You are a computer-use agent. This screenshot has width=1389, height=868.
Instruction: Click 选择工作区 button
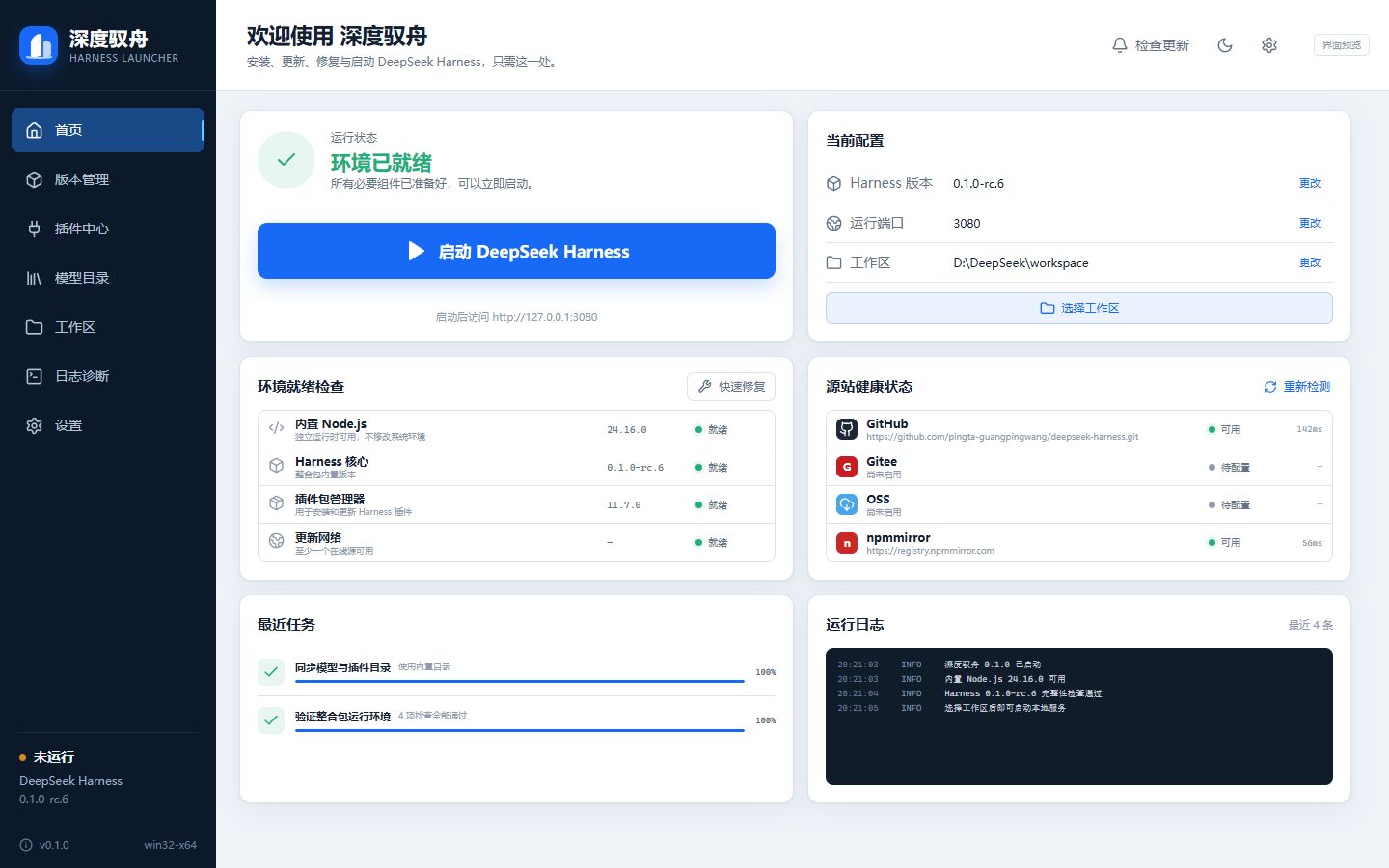(x=1079, y=309)
